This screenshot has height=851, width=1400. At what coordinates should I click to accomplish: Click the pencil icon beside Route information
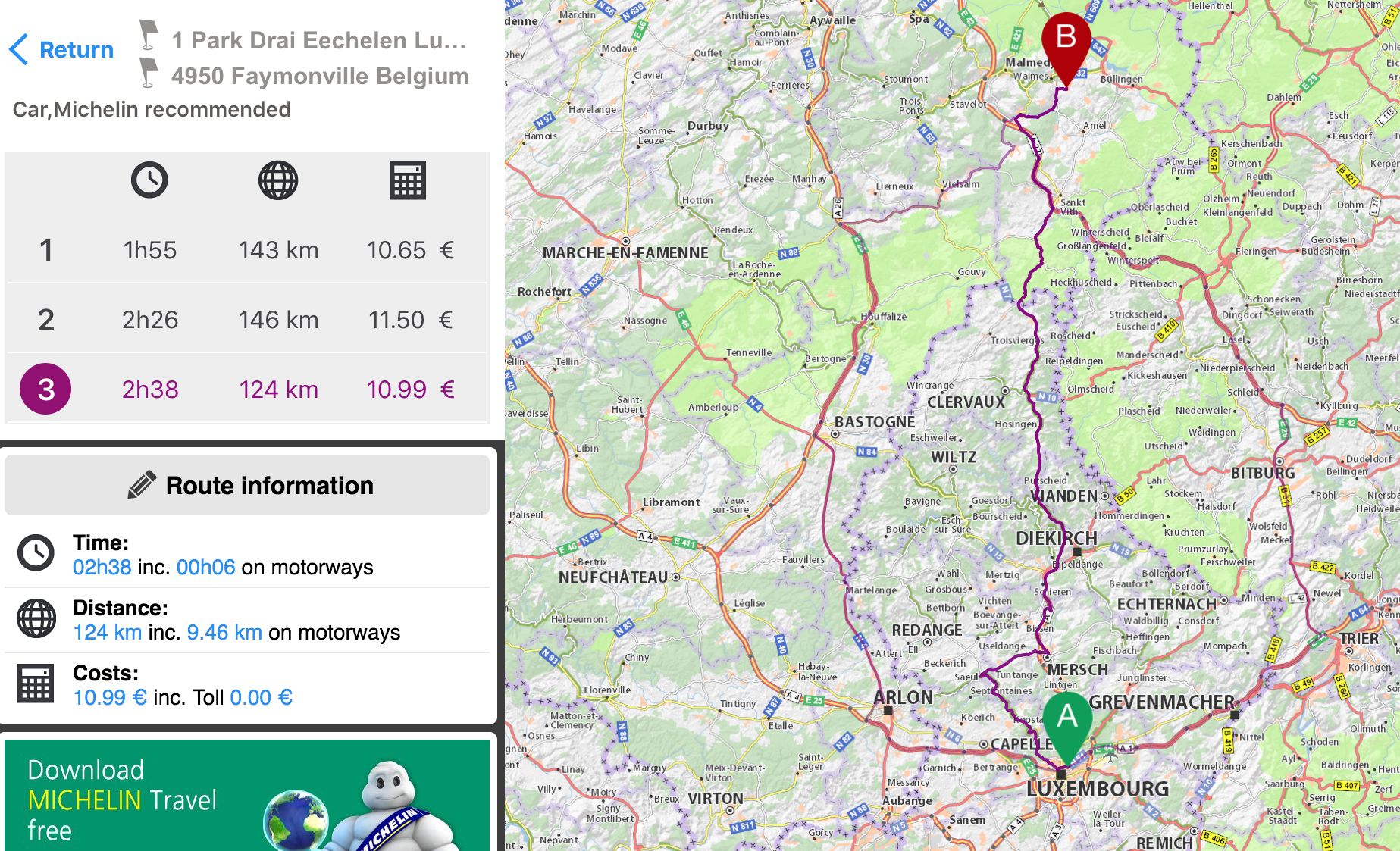[x=142, y=485]
